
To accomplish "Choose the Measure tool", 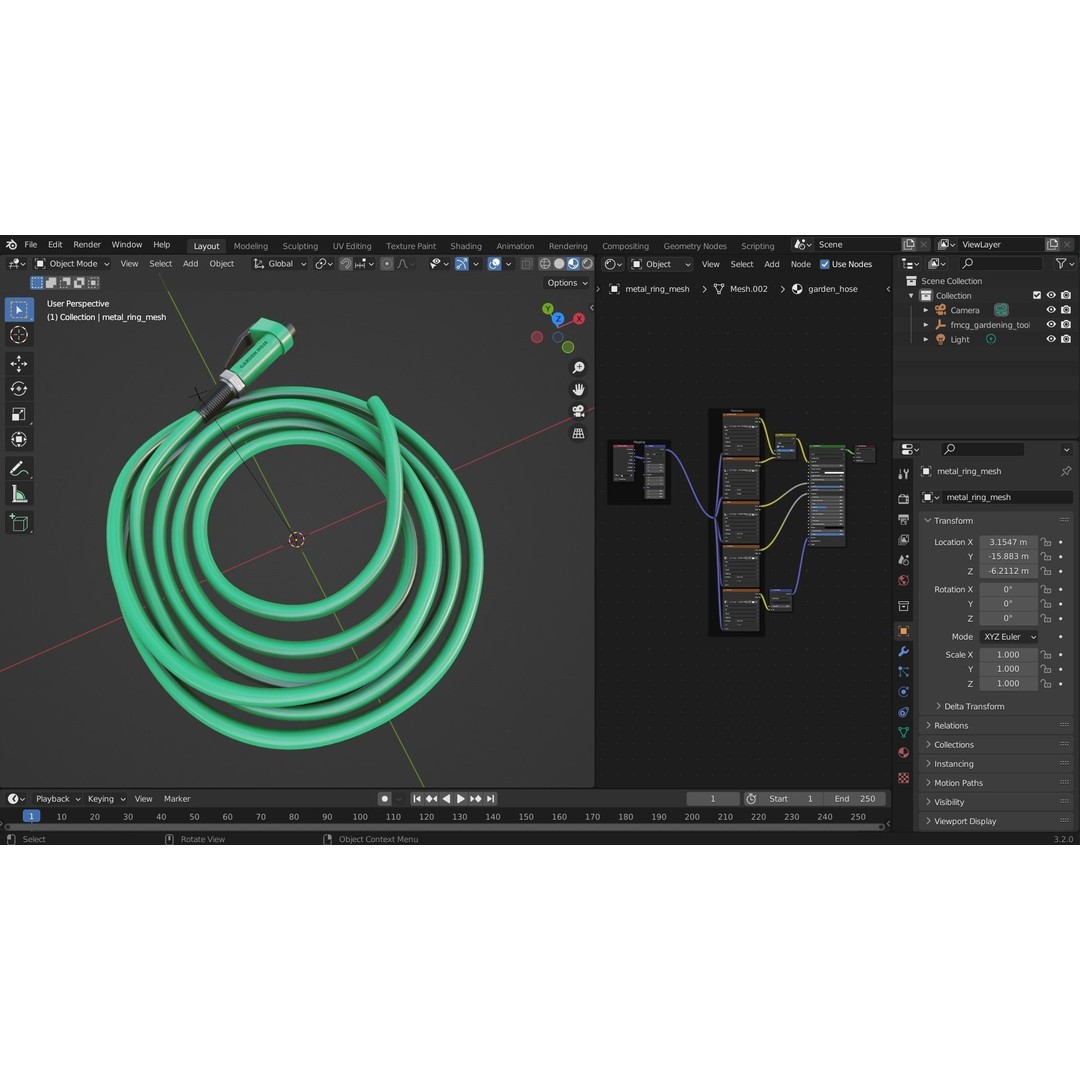I will (19, 495).
